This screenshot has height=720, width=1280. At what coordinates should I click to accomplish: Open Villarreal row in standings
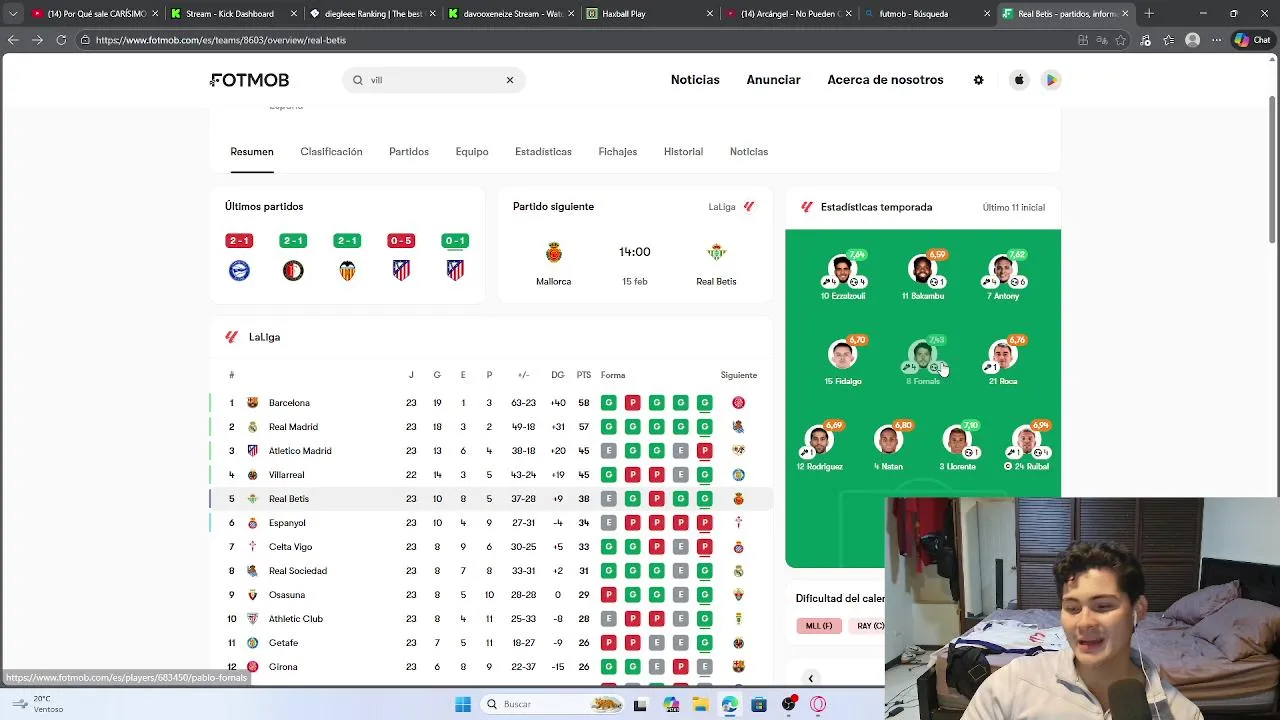(x=491, y=475)
